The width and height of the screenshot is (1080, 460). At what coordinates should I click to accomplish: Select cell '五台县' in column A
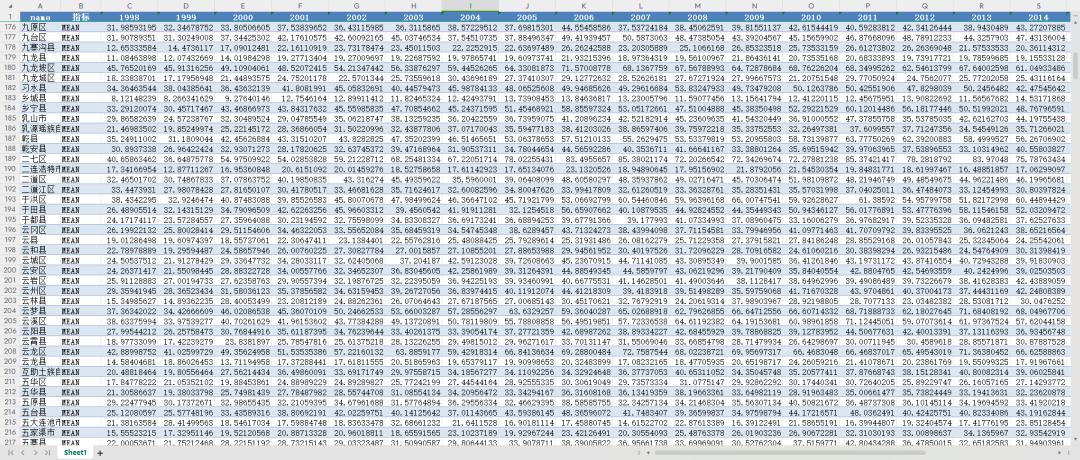tap(40, 412)
